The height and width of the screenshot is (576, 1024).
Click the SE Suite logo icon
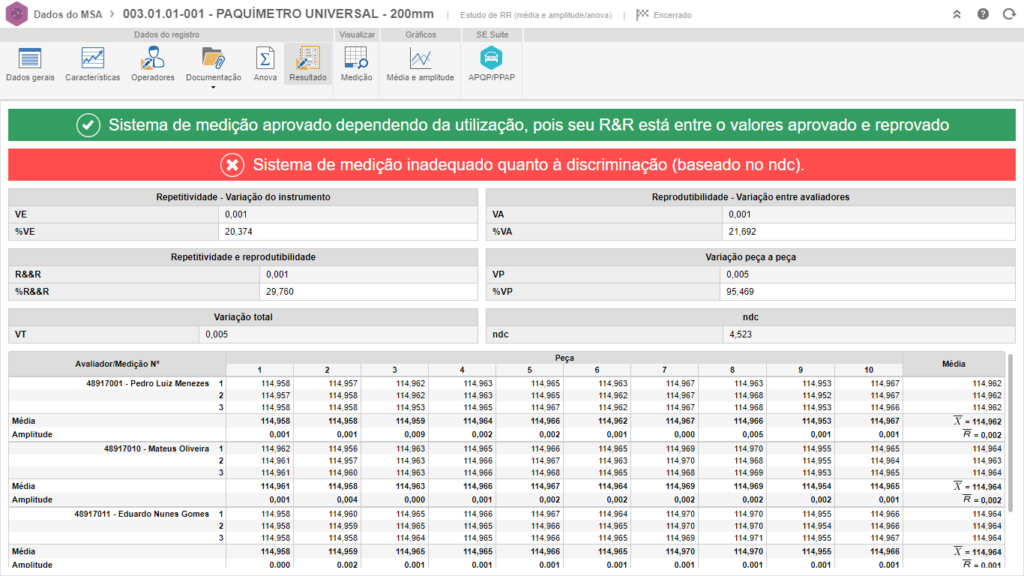15,15
